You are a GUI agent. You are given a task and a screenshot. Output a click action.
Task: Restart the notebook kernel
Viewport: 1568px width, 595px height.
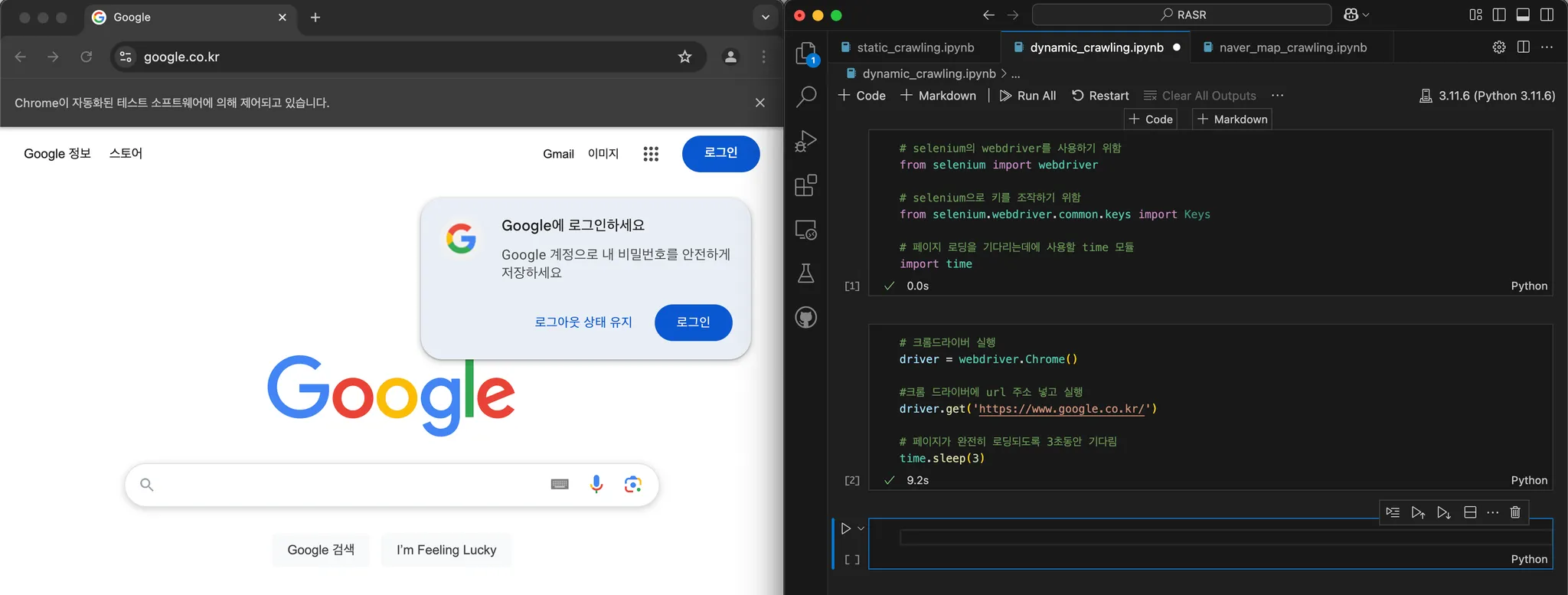[x=1100, y=96]
